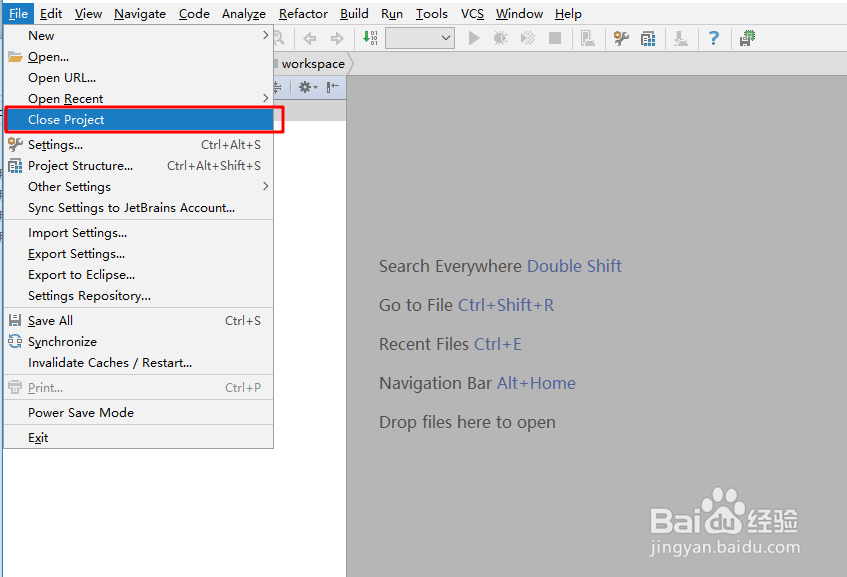Open the Build menu

point(354,14)
